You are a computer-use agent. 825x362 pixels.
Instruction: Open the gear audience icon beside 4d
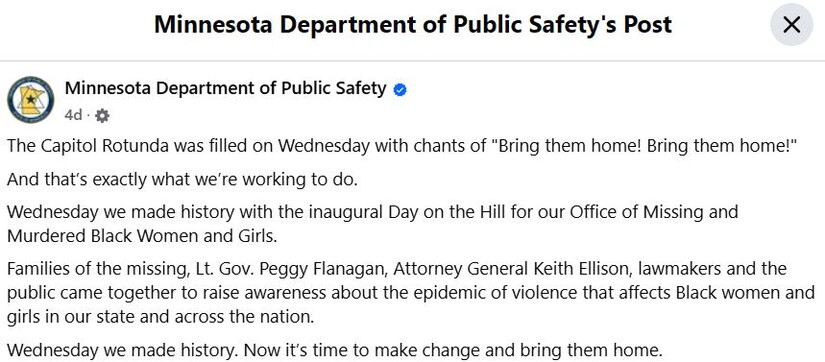click(102, 116)
